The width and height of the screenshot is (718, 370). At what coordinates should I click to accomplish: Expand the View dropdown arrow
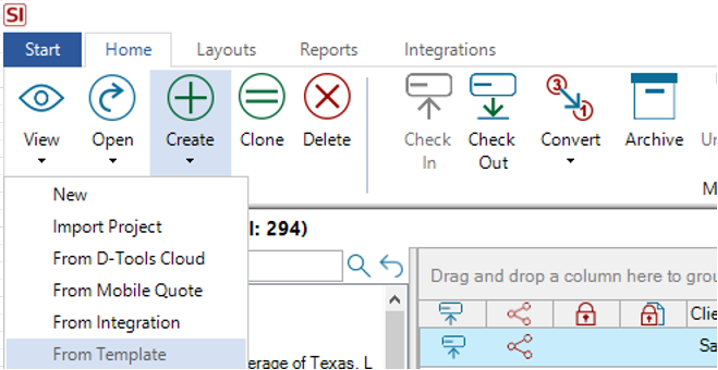point(41,161)
